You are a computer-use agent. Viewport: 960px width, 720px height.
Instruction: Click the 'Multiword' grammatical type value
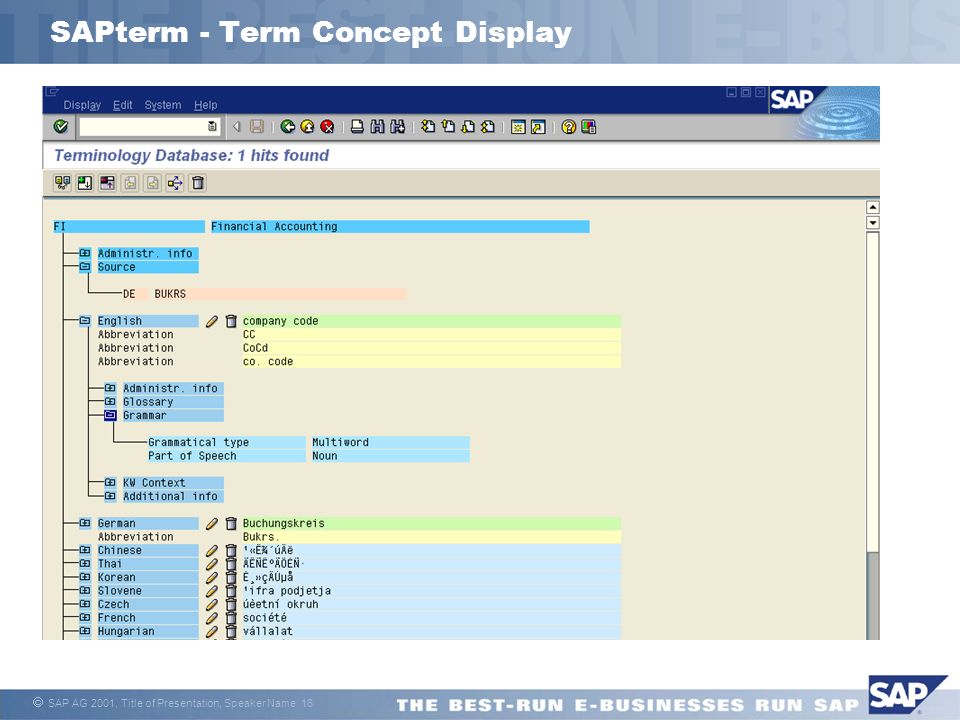click(390, 442)
